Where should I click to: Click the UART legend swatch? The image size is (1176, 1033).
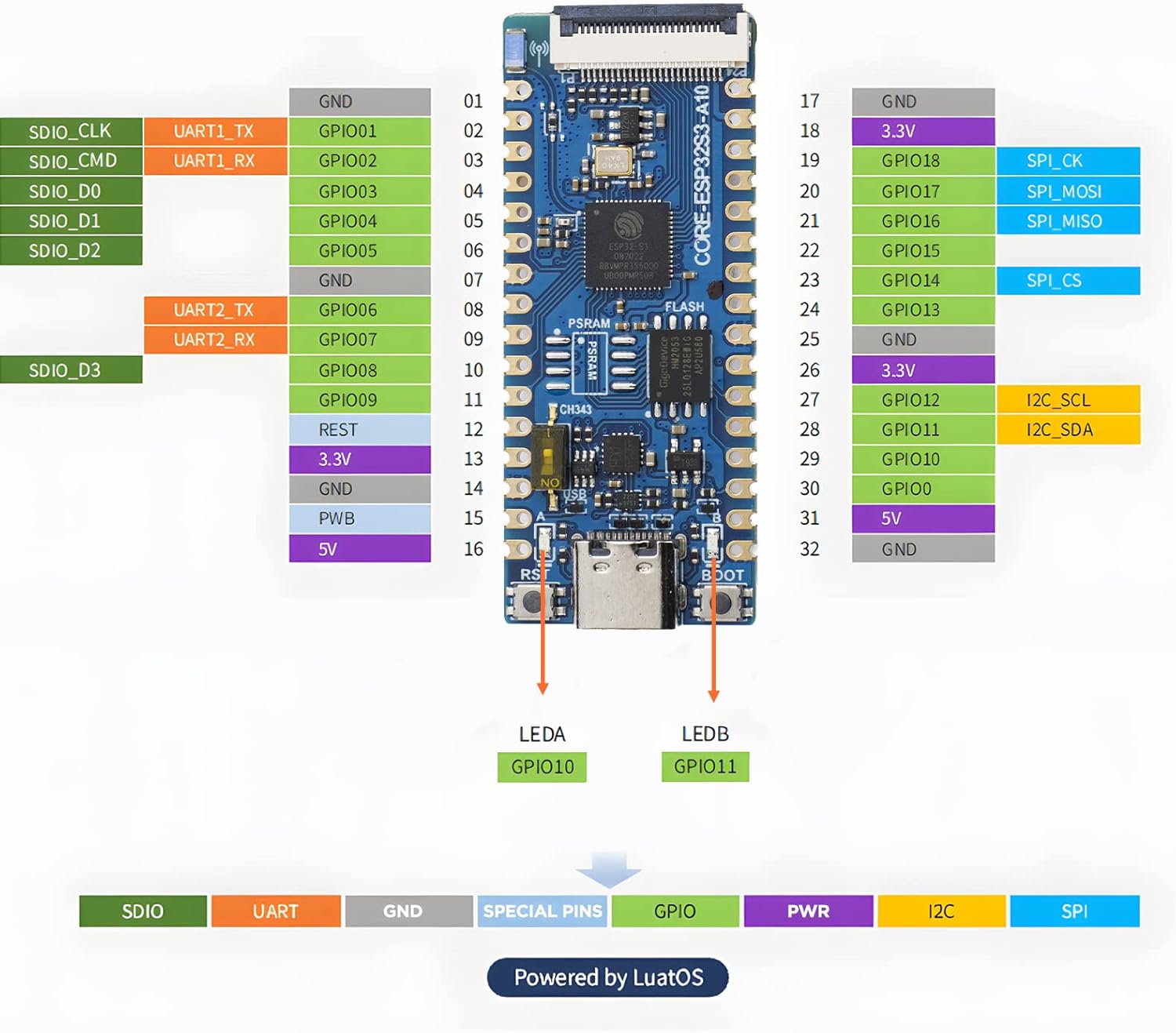click(x=276, y=911)
